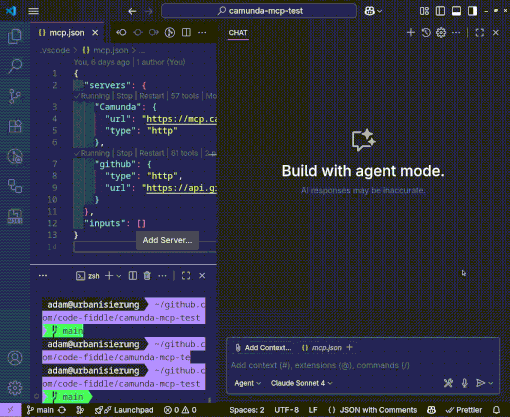Go back with the navigation arrow
The width and height of the screenshot is (510, 417).
click(132, 11)
